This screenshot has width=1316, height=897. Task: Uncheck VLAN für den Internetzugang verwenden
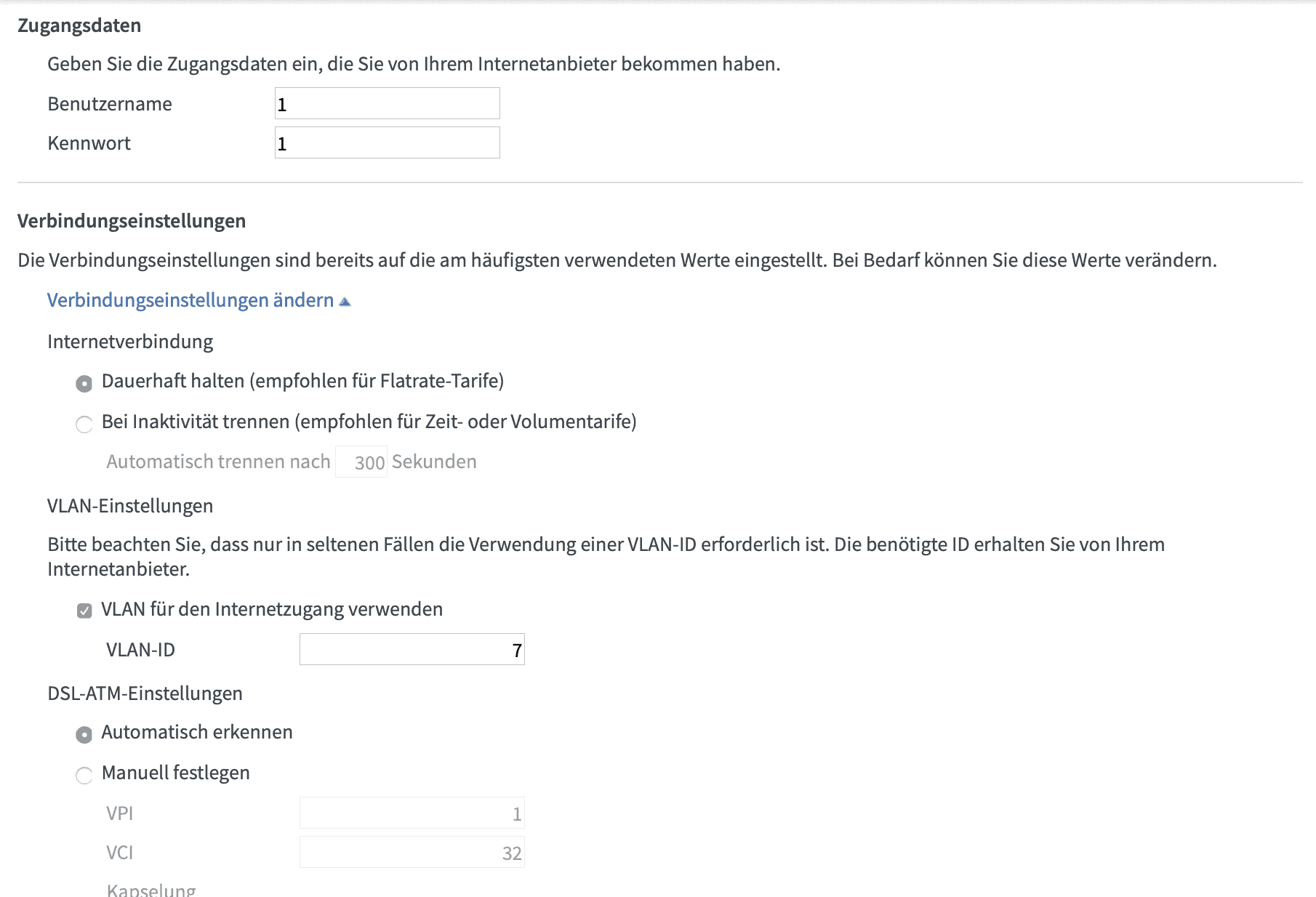pos(84,611)
